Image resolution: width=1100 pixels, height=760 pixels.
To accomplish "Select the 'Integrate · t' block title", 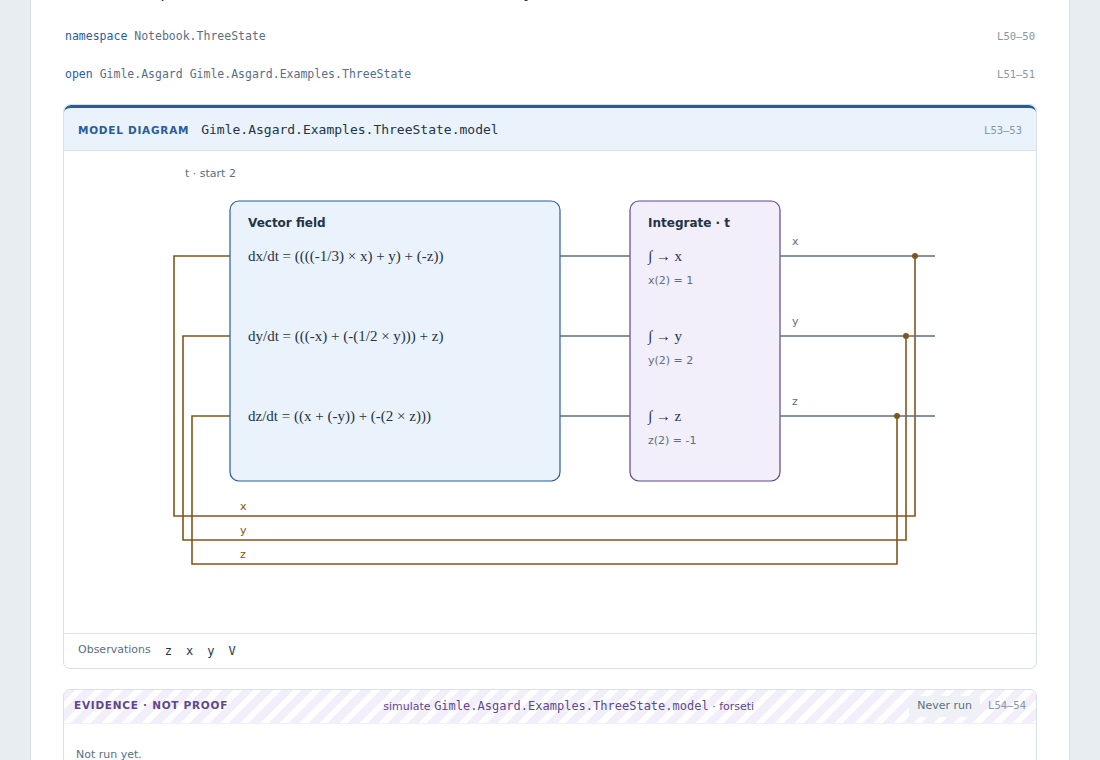I will [689, 222].
